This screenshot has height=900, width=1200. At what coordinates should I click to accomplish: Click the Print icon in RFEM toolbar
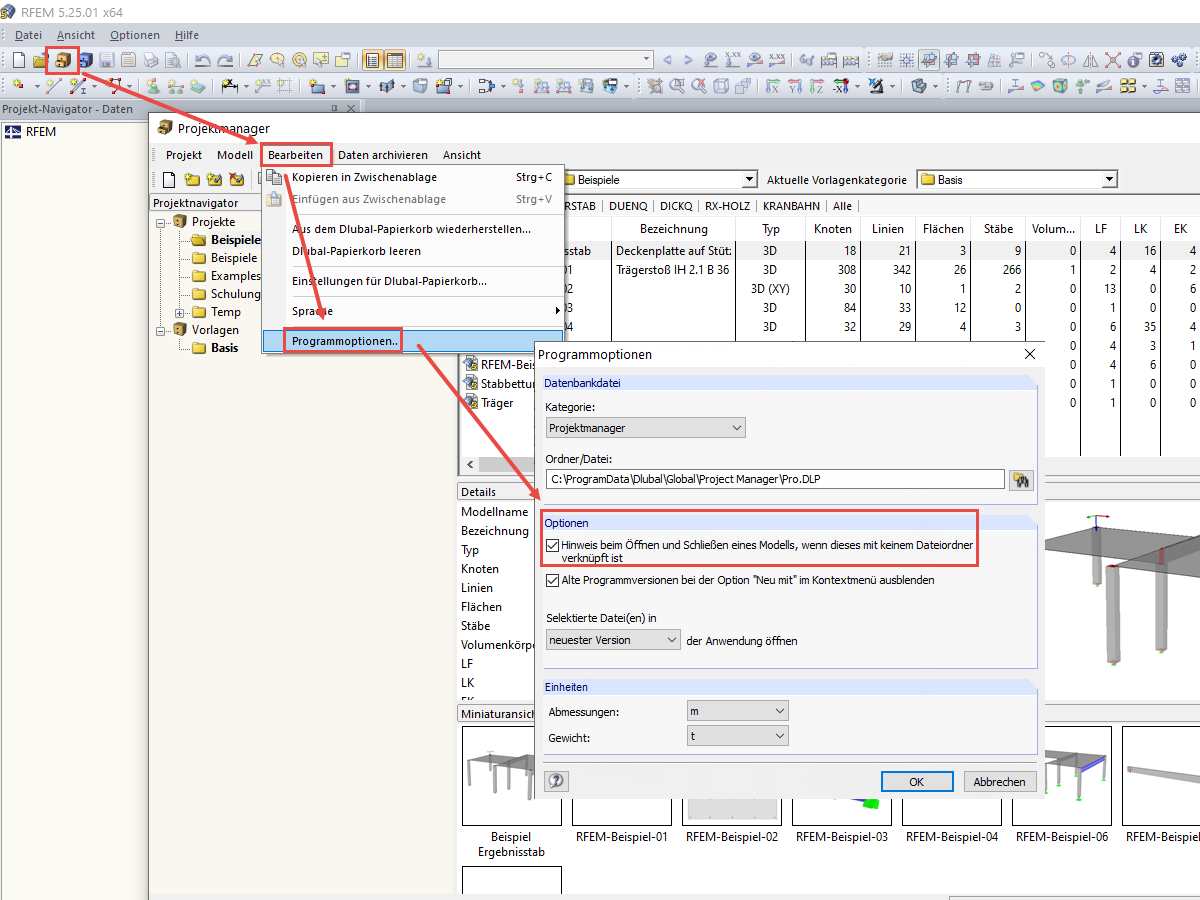click(x=150, y=60)
